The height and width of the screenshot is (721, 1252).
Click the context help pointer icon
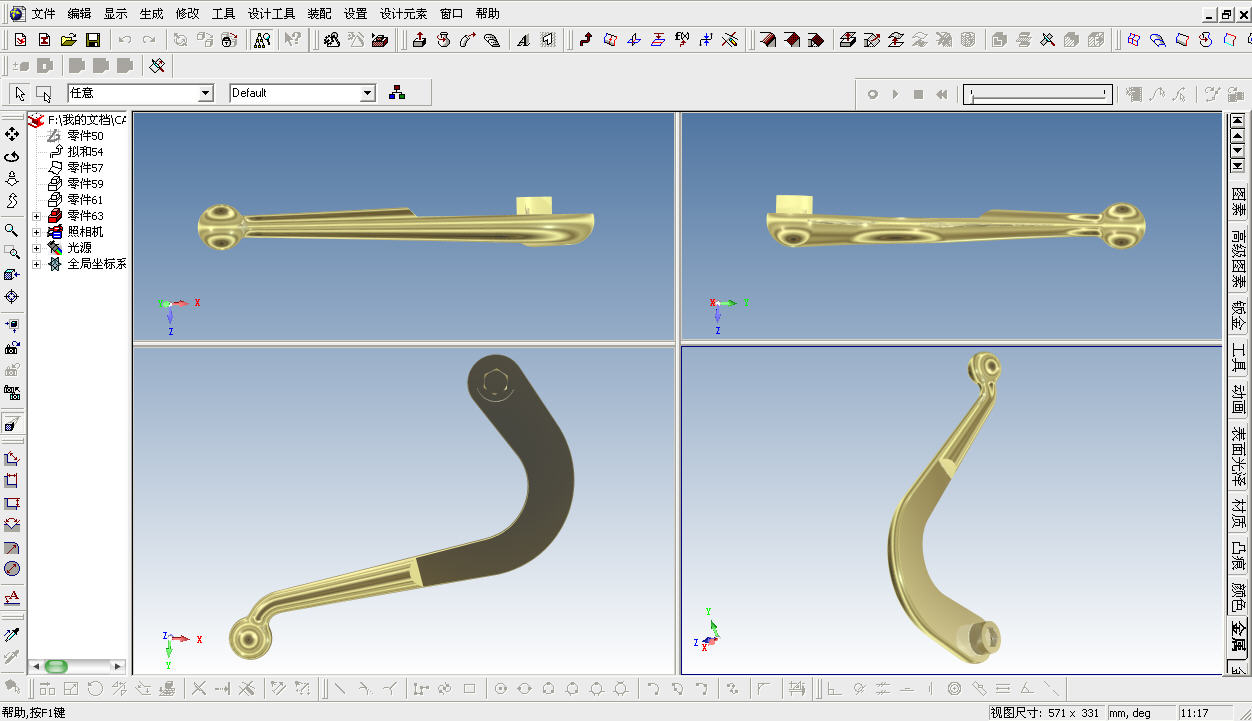[292, 40]
